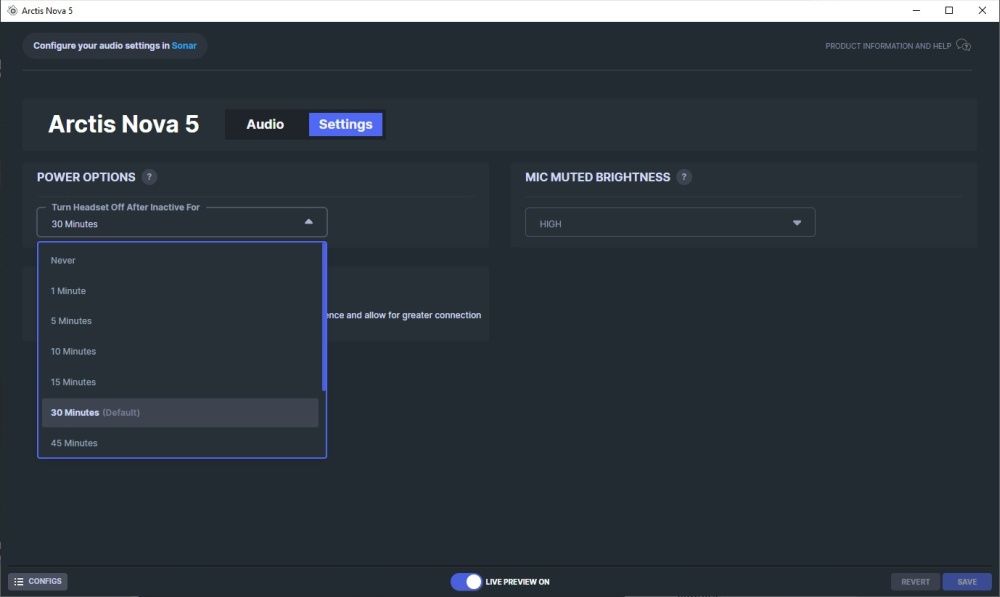Open the Settings tab
The width and height of the screenshot is (1000, 597).
(346, 124)
